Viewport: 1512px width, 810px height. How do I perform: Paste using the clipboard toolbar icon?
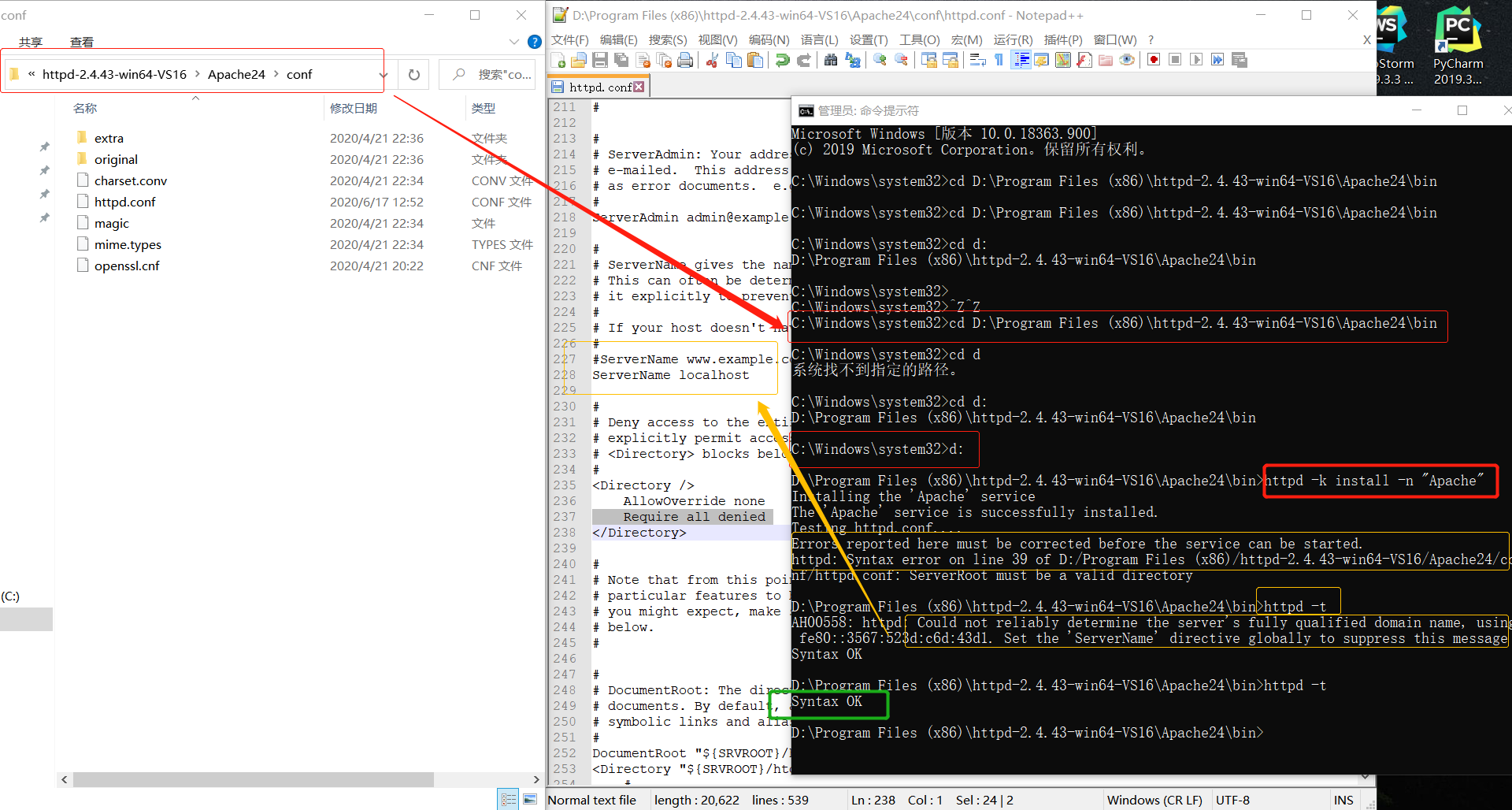tap(755, 60)
